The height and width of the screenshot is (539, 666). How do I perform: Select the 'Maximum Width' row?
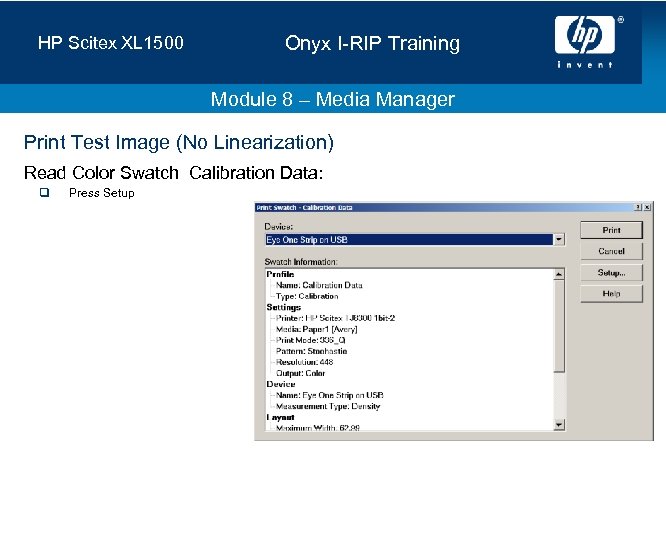point(318,427)
